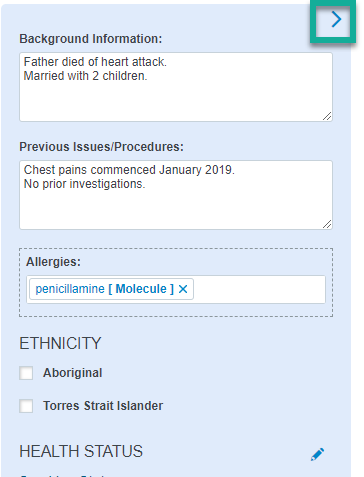Click the Allergies label
The width and height of the screenshot is (364, 477).
point(53,262)
